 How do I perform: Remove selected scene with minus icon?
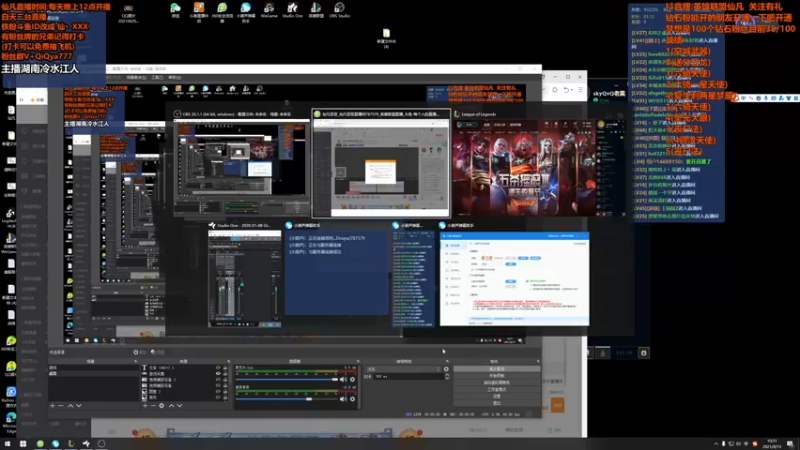coord(61,406)
